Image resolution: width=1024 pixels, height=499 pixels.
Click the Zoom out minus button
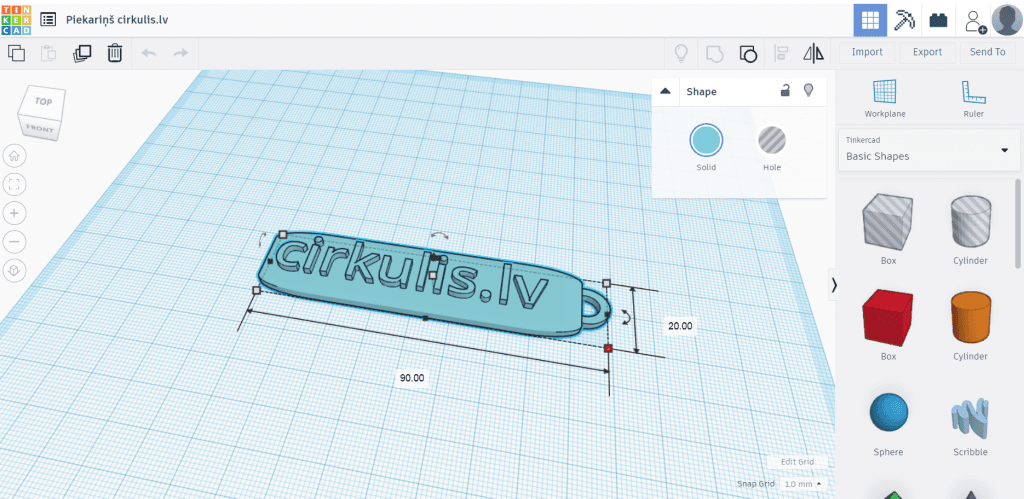14,242
